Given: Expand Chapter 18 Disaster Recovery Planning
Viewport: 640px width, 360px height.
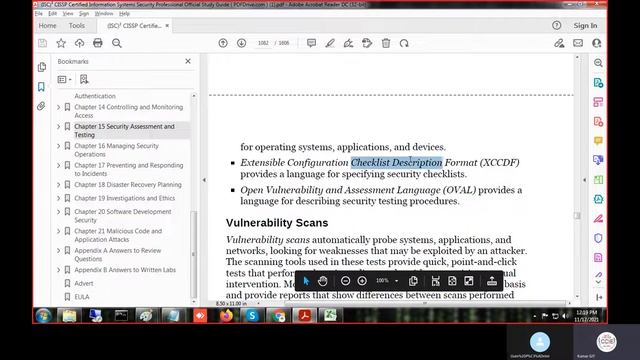Looking at the screenshot, I should click(x=58, y=185).
